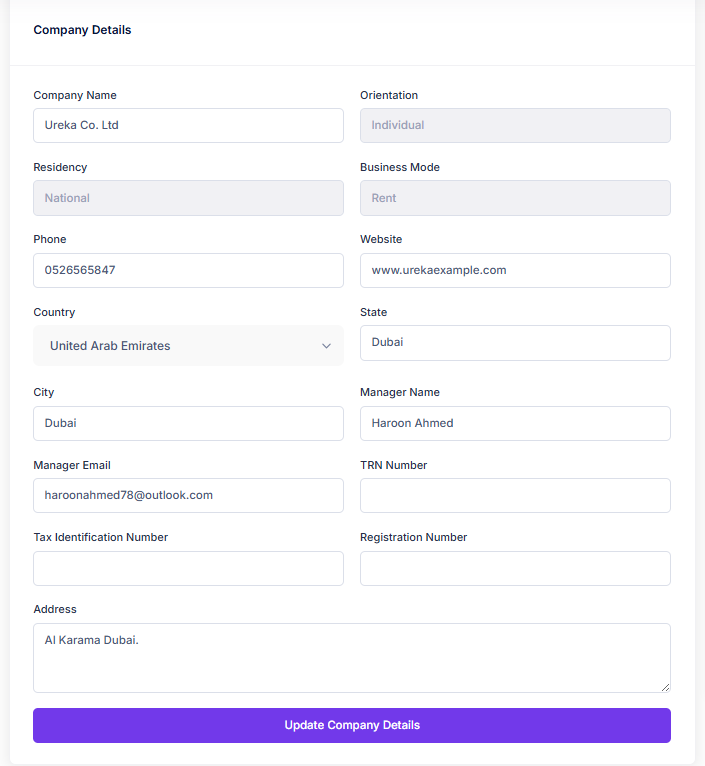705x766 pixels.
Task: Click into the State field
Action: click(515, 343)
